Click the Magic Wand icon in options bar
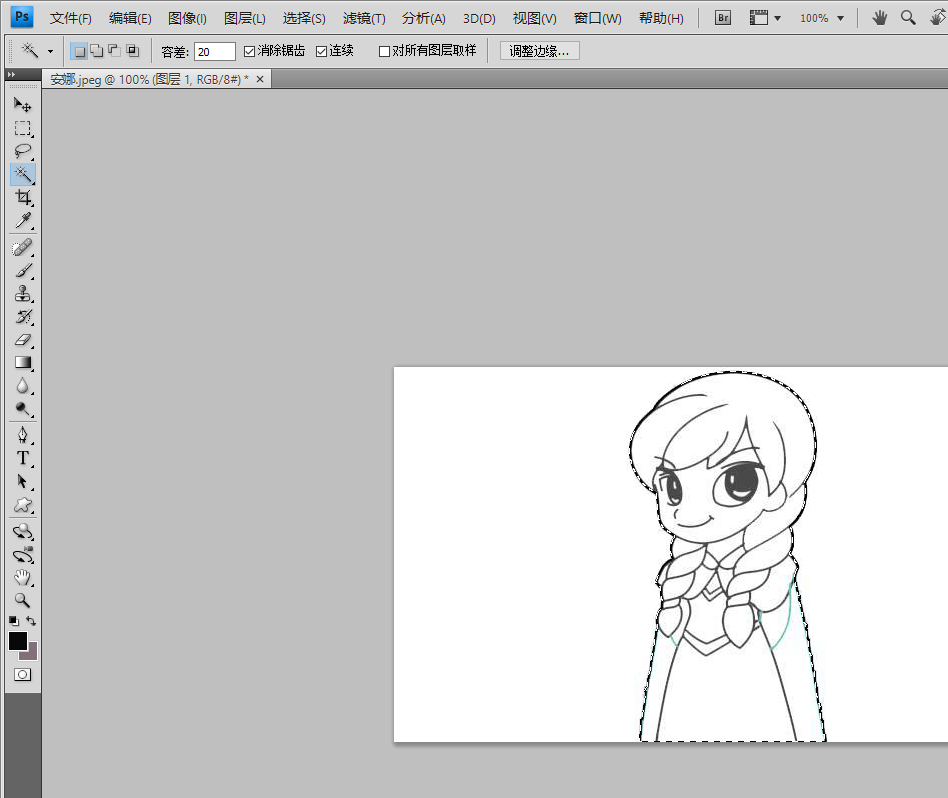948x798 pixels. tap(30, 51)
